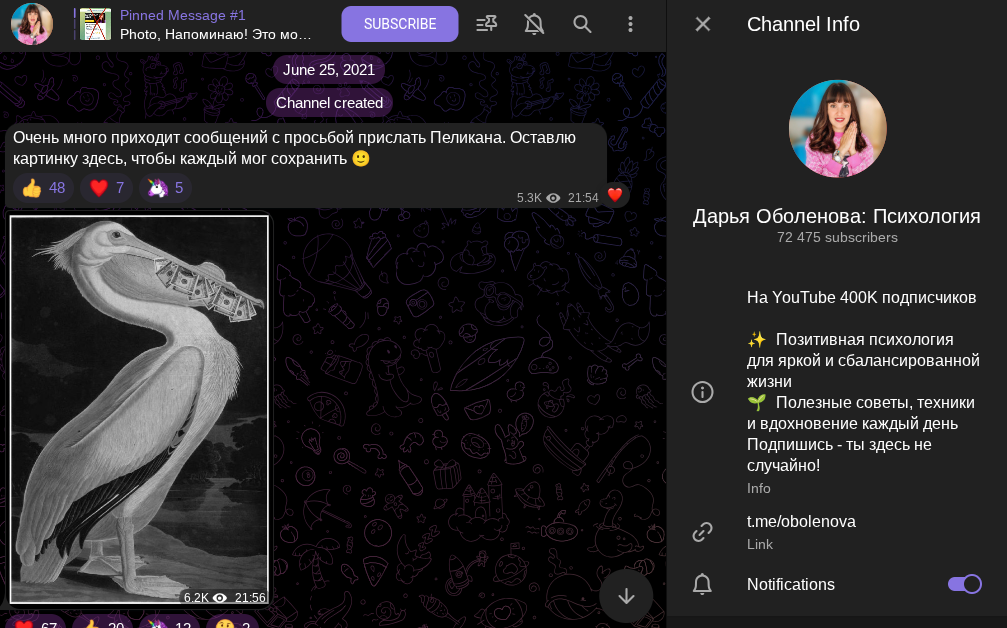Open the large channel profile photo
The width and height of the screenshot is (1007, 628).
tap(837, 129)
